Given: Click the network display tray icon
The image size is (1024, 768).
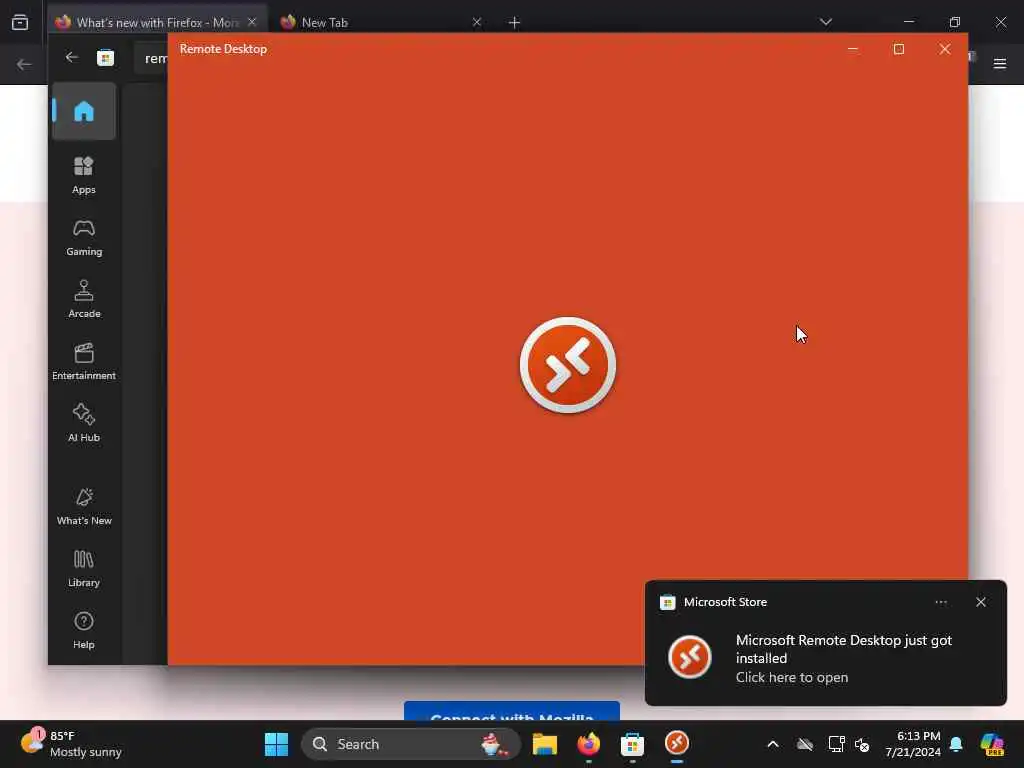Looking at the screenshot, I should pyautogui.click(x=836, y=744).
